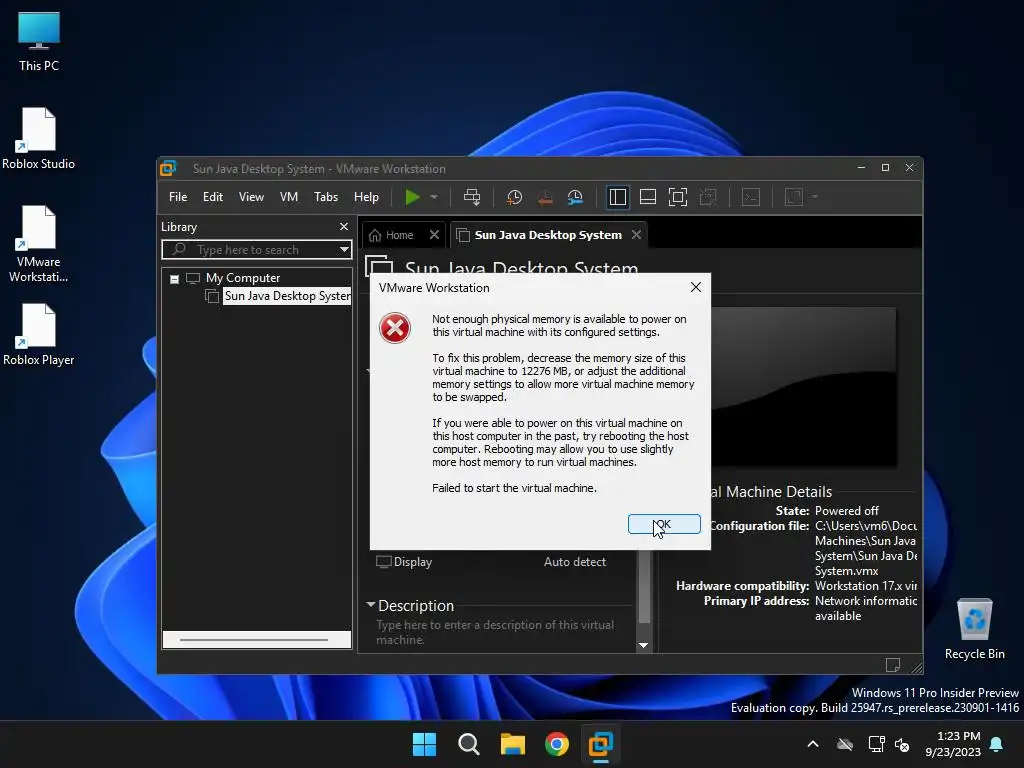Screen dimensions: 1024x768
Task: Click the VMware Workstation taskbar icon
Action: click(x=600, y=744)
